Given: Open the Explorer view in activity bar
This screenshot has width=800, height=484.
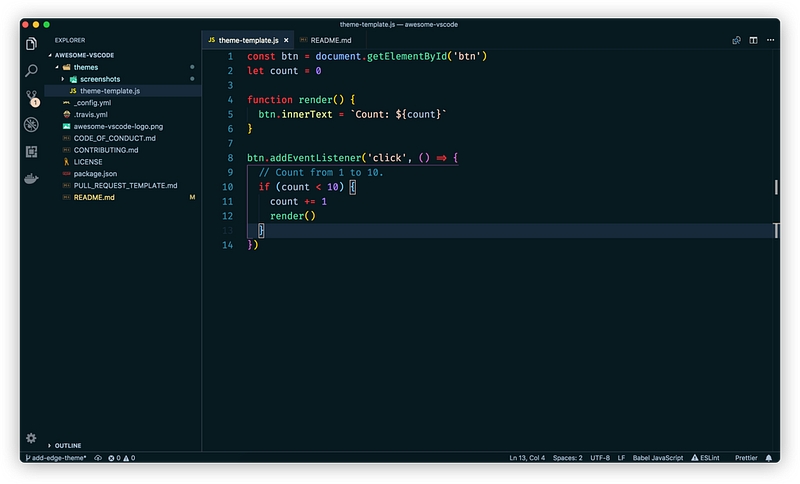Looking at the screenshot, I should (32, 44).
